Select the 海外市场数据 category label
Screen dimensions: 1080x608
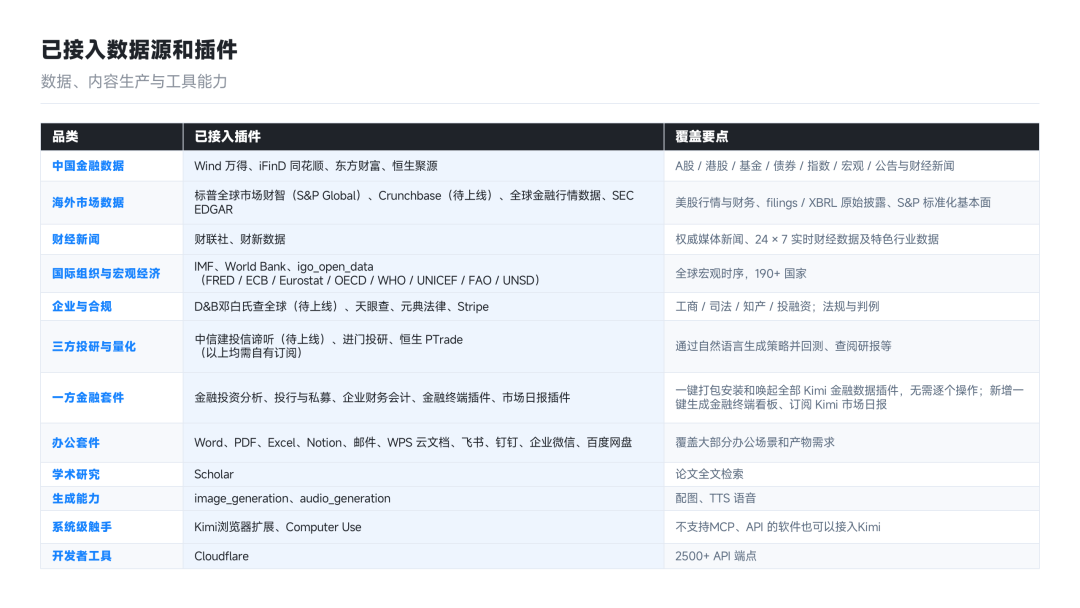coord(88,202)
